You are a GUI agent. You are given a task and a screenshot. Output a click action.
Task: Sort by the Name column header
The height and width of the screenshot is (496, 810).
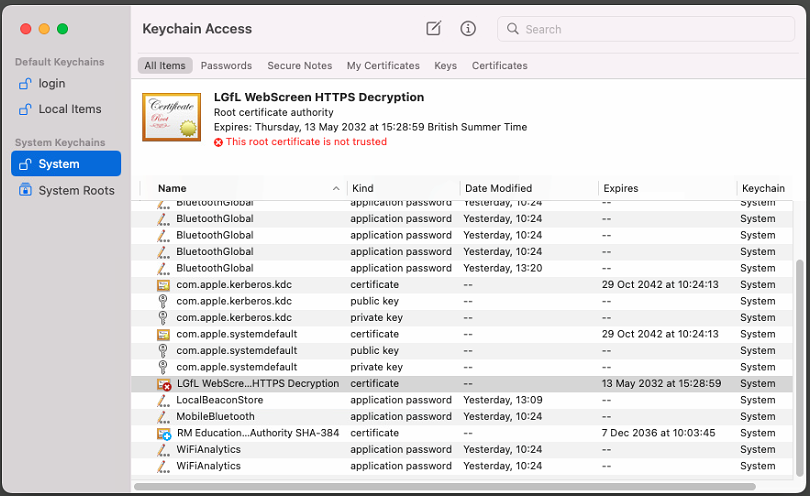click(172, 188)
